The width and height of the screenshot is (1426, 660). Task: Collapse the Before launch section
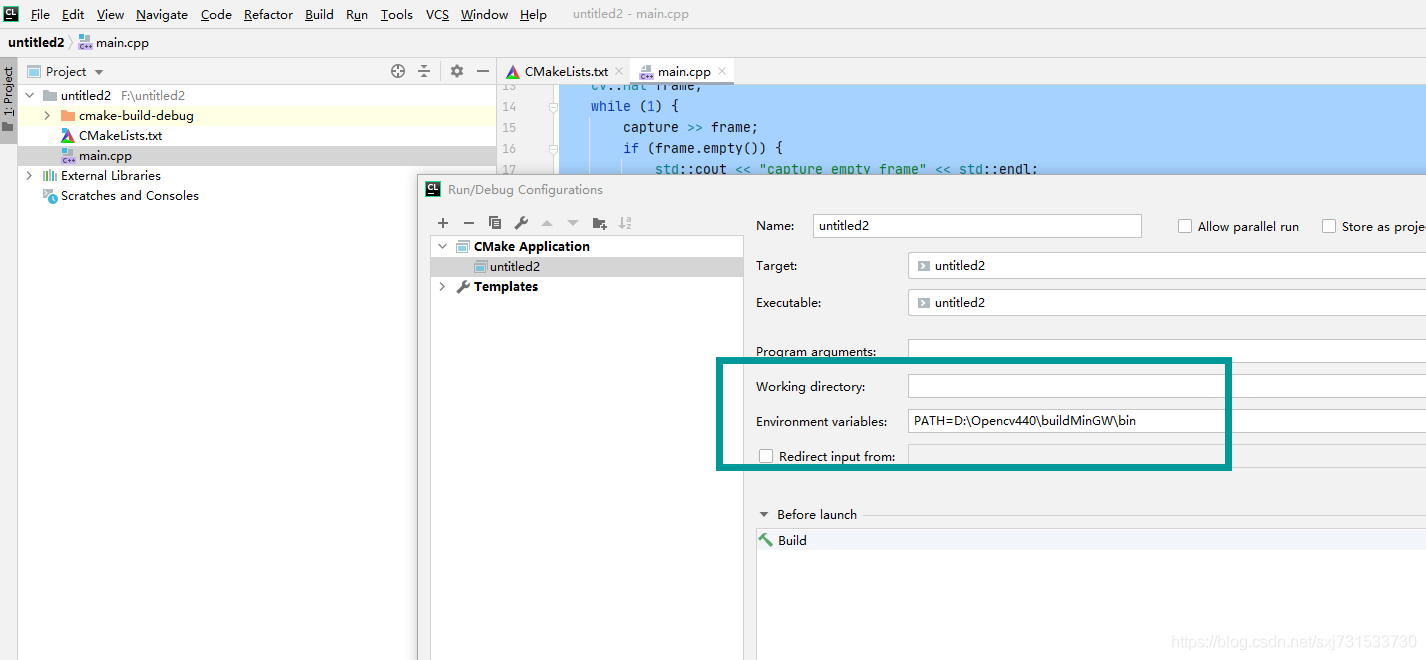(764, 514)
